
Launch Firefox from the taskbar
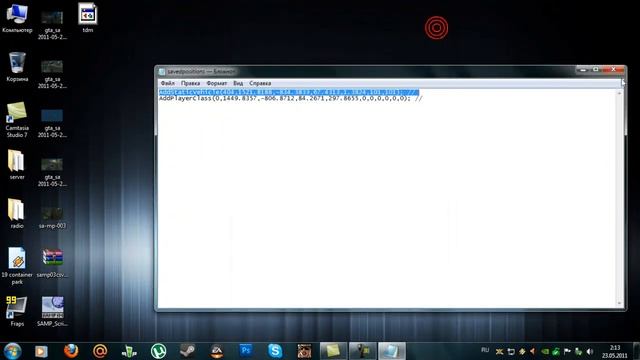click(71, 351)
